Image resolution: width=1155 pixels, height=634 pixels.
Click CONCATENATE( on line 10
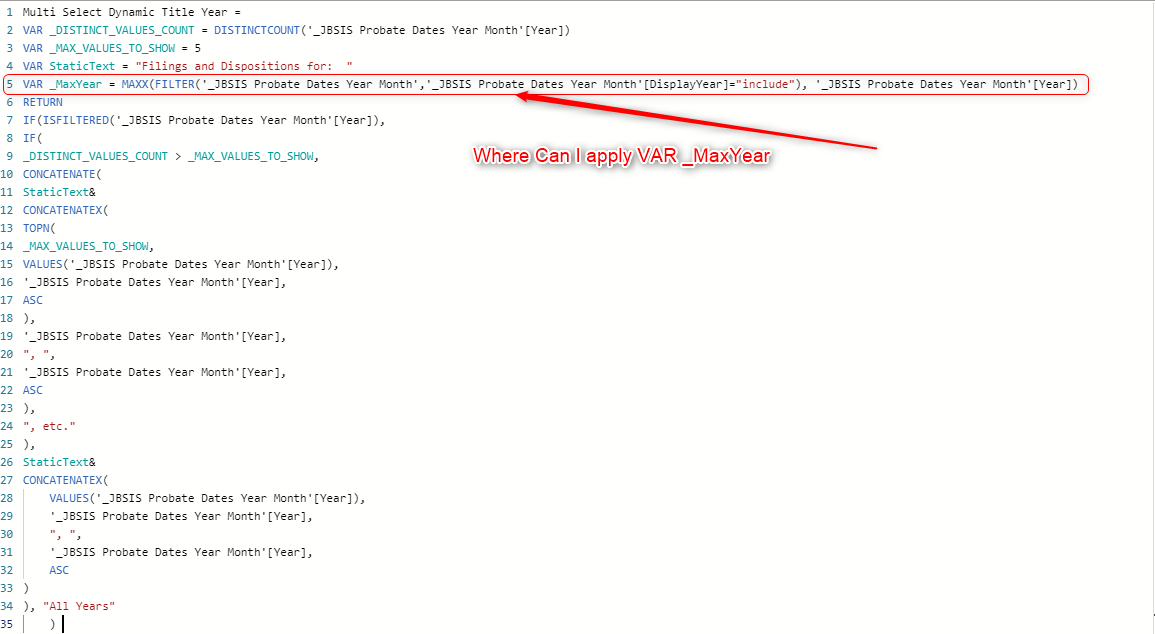[63, 175]
